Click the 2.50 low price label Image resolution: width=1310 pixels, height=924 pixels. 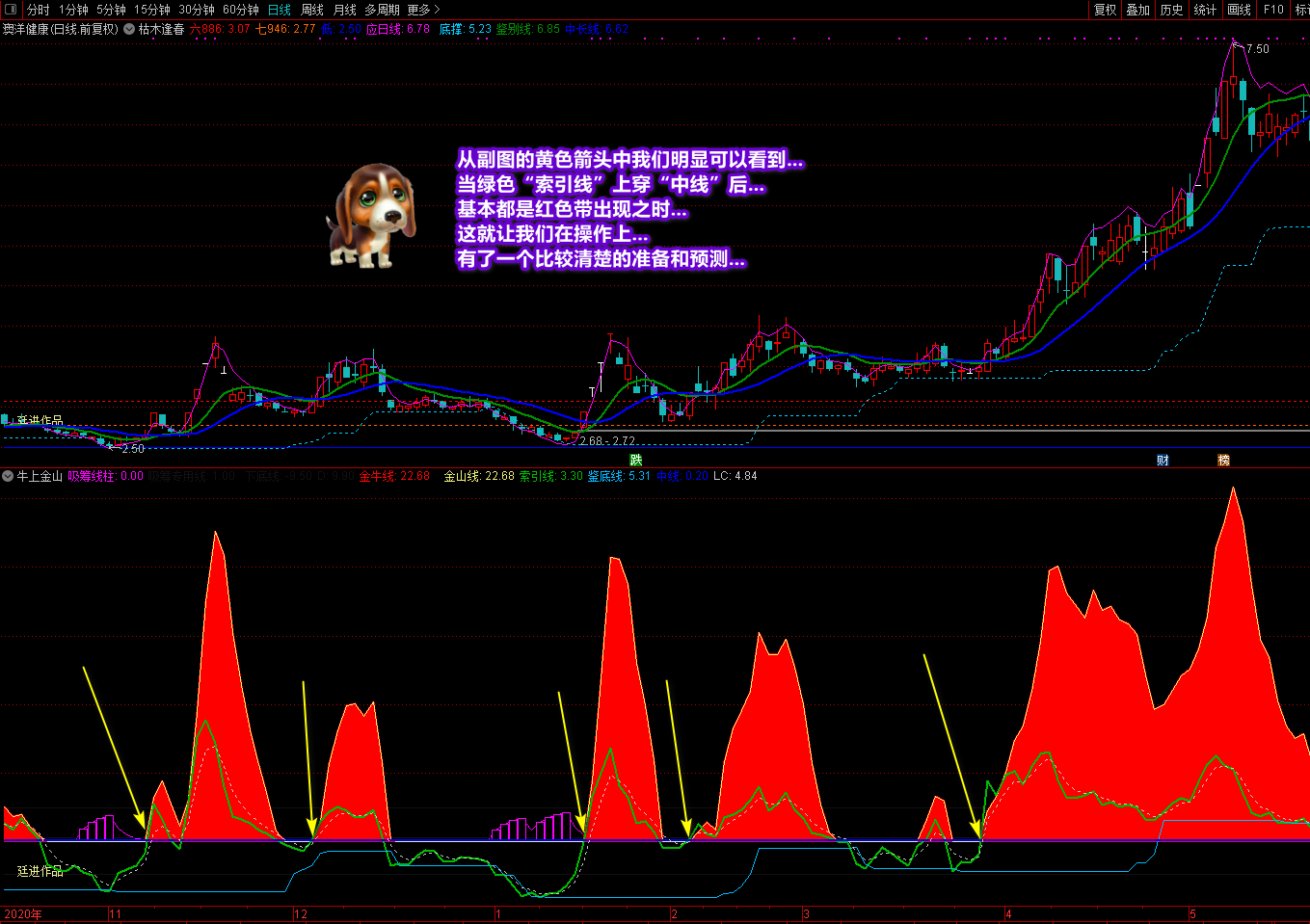pyautogui.click(x=133, y=449)
